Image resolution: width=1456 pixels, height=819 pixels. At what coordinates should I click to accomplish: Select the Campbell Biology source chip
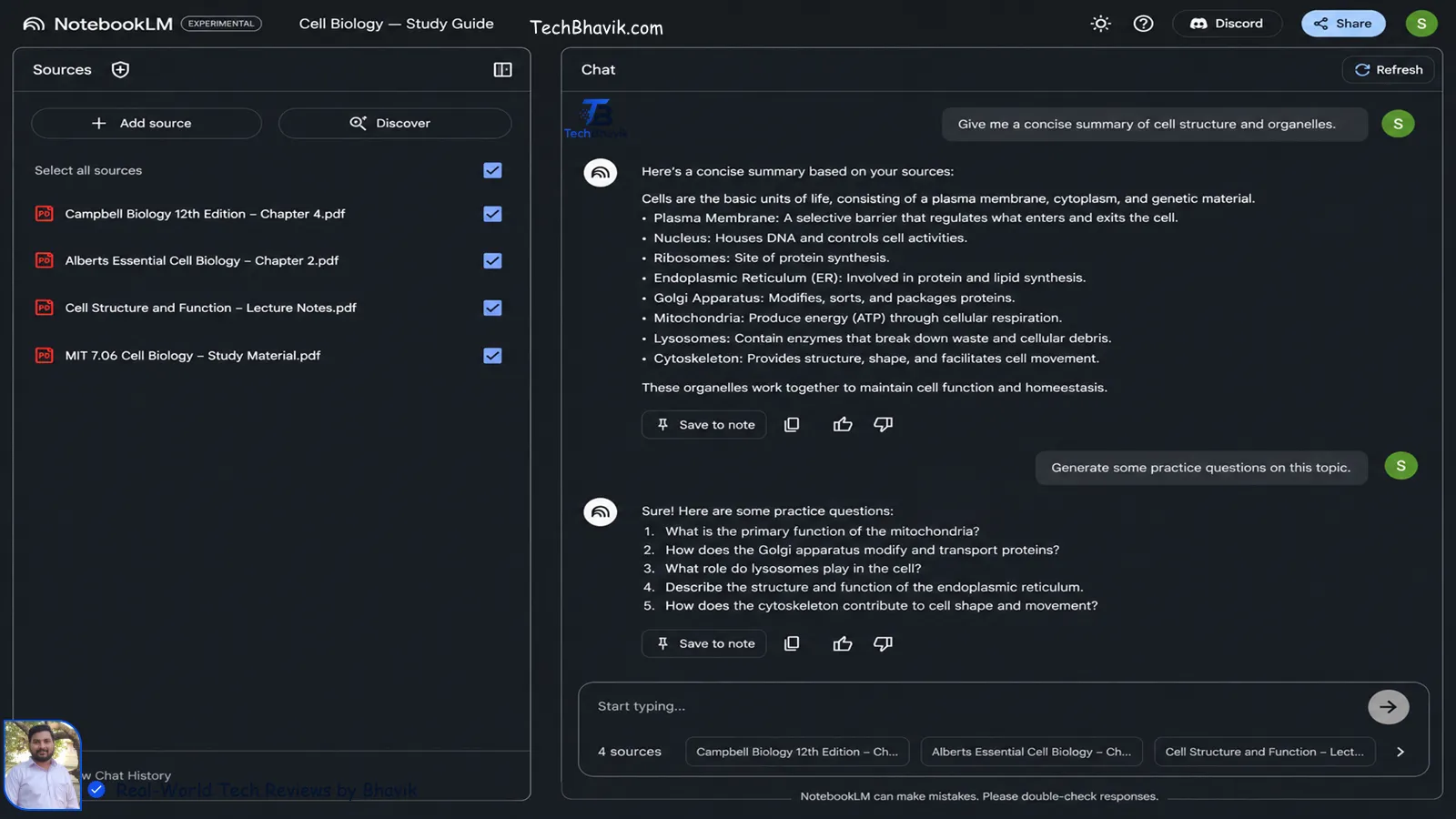coord(797,752)
